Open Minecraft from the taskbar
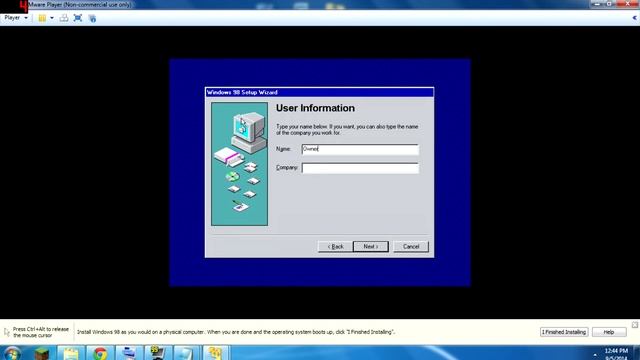 pyautogui.click(x=42, y=353)
